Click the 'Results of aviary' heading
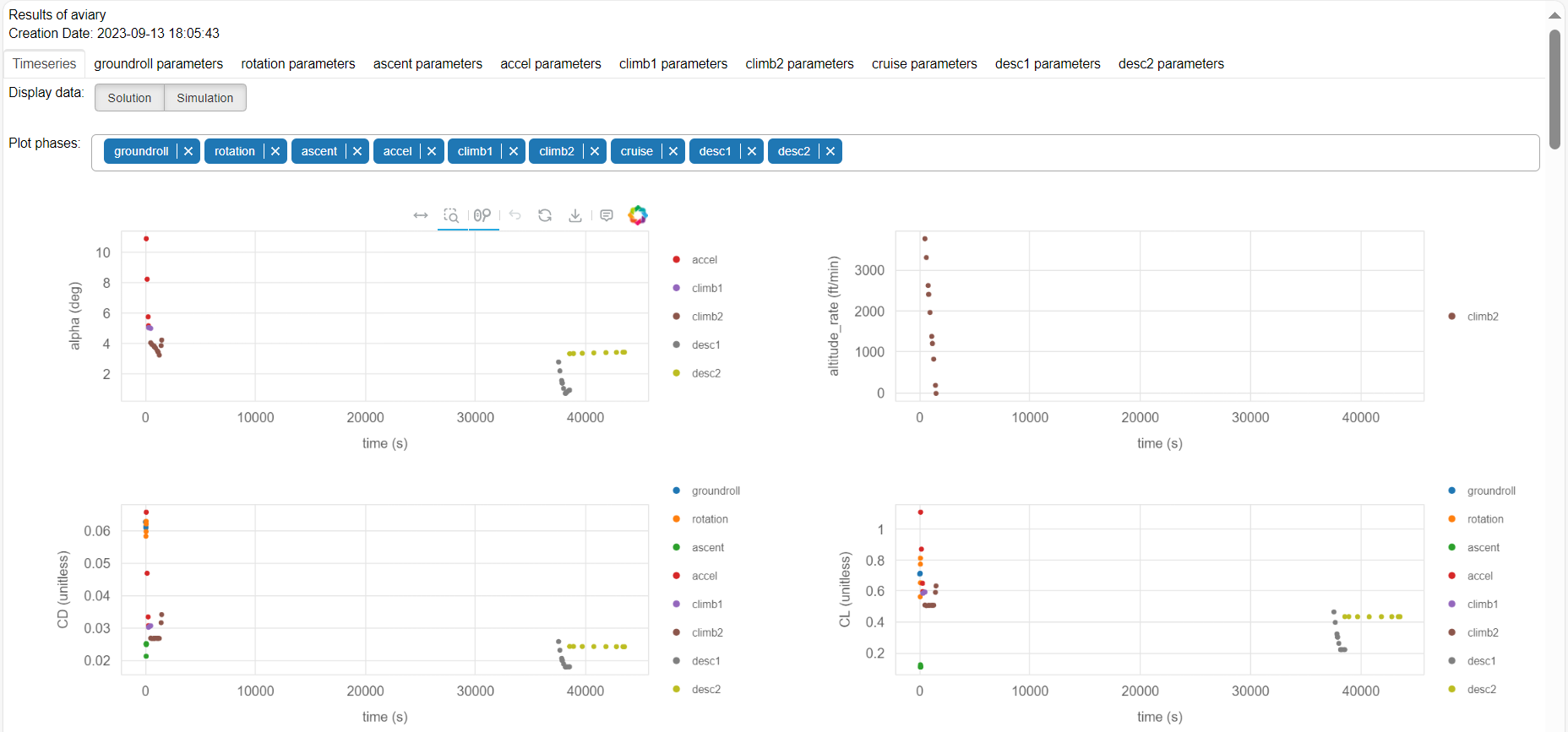Viewport: 1568px width, 732px height. (x=57, y=15)
